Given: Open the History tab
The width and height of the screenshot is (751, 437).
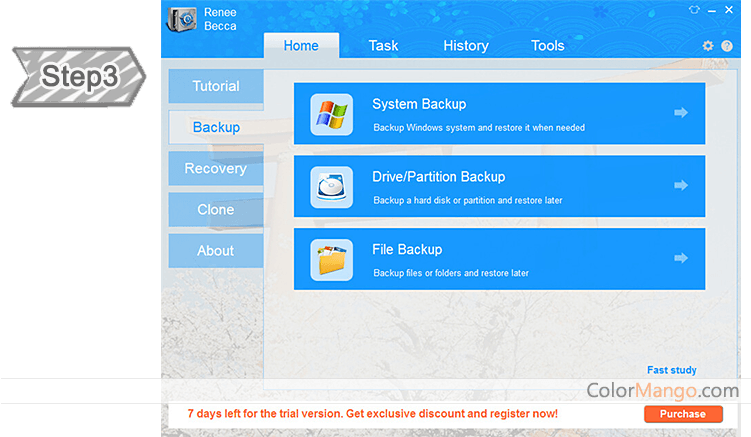Looking at the screenshot, I should [466, 46].
